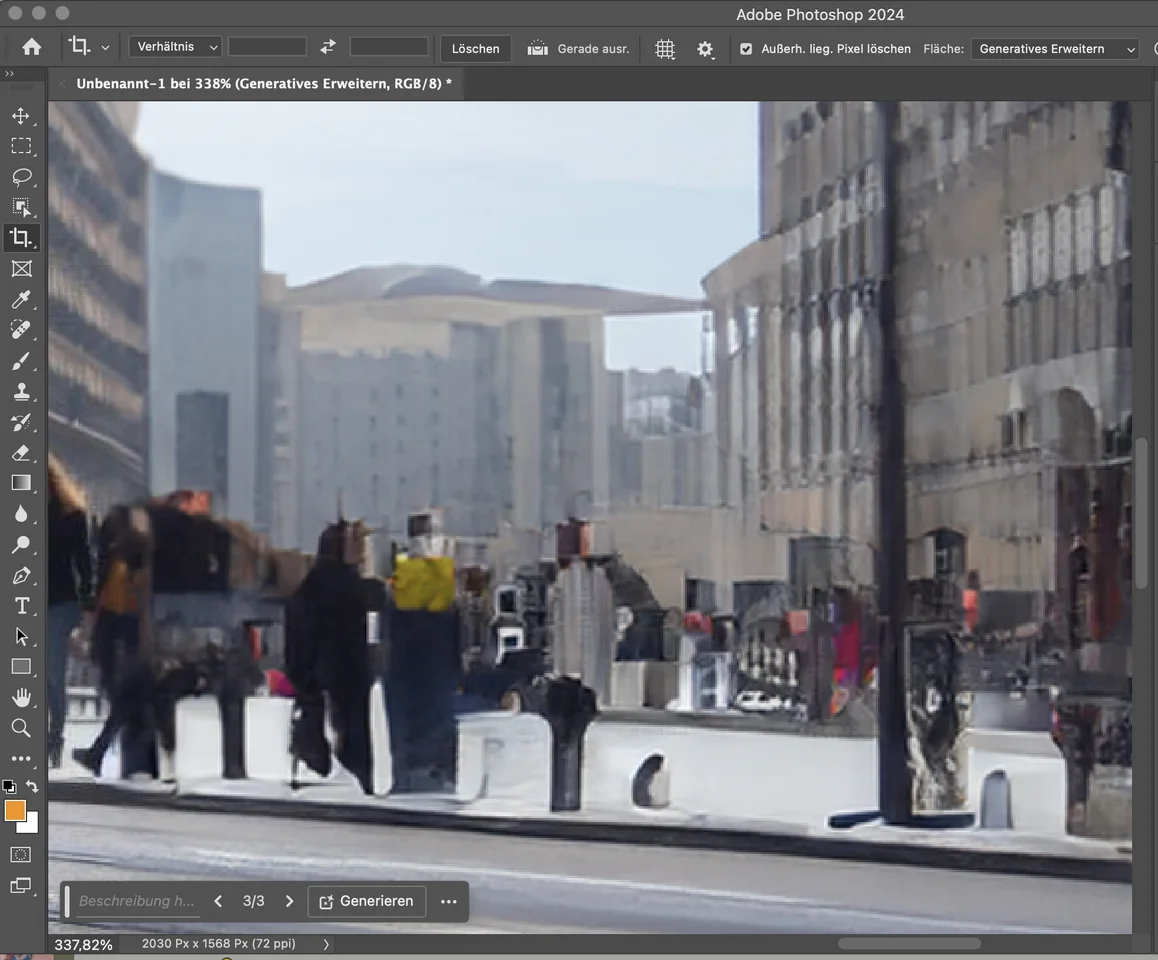Swap width and height values
This screenshot has height=960, width=1158.
coord(328,47)
